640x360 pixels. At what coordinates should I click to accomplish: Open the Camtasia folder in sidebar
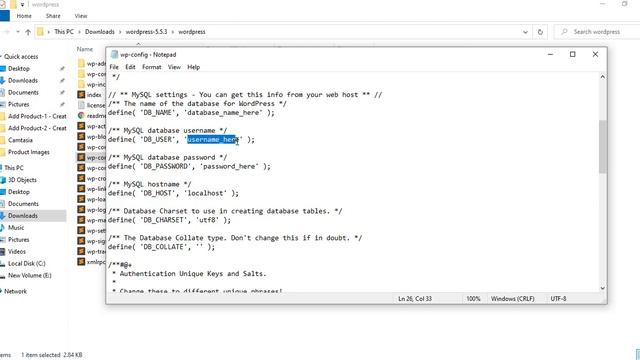tap(20, 140)
